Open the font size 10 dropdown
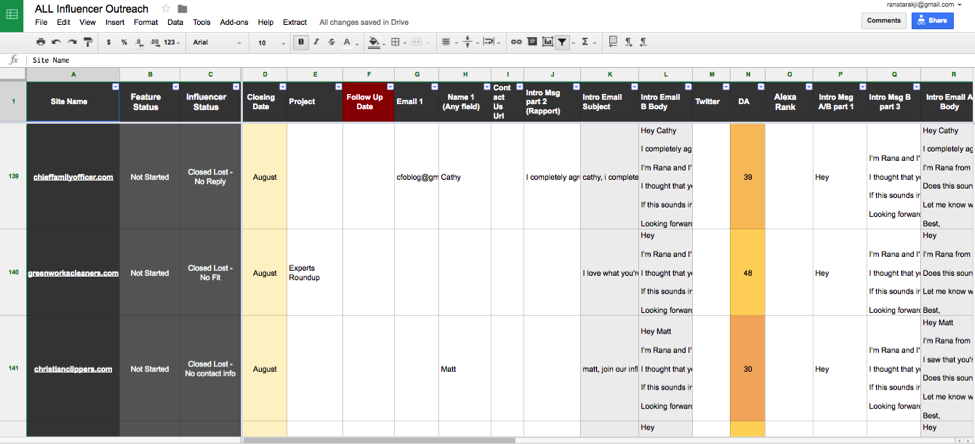Viewport: 975px width, 444px height. pyautogui.click(x=272, y=42)
